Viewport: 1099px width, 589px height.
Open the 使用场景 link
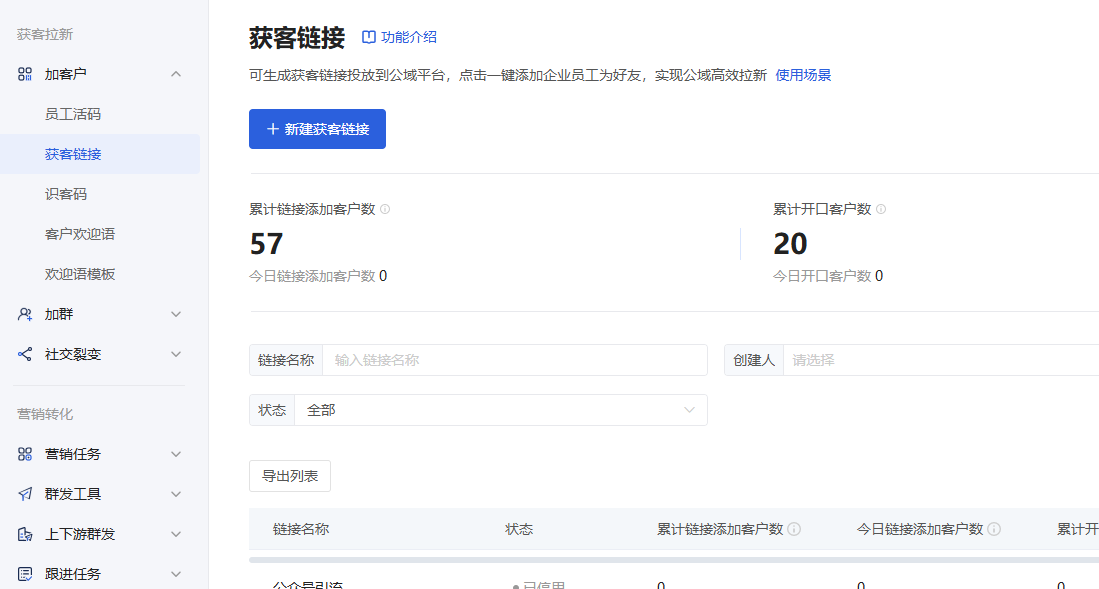[803, 75]
